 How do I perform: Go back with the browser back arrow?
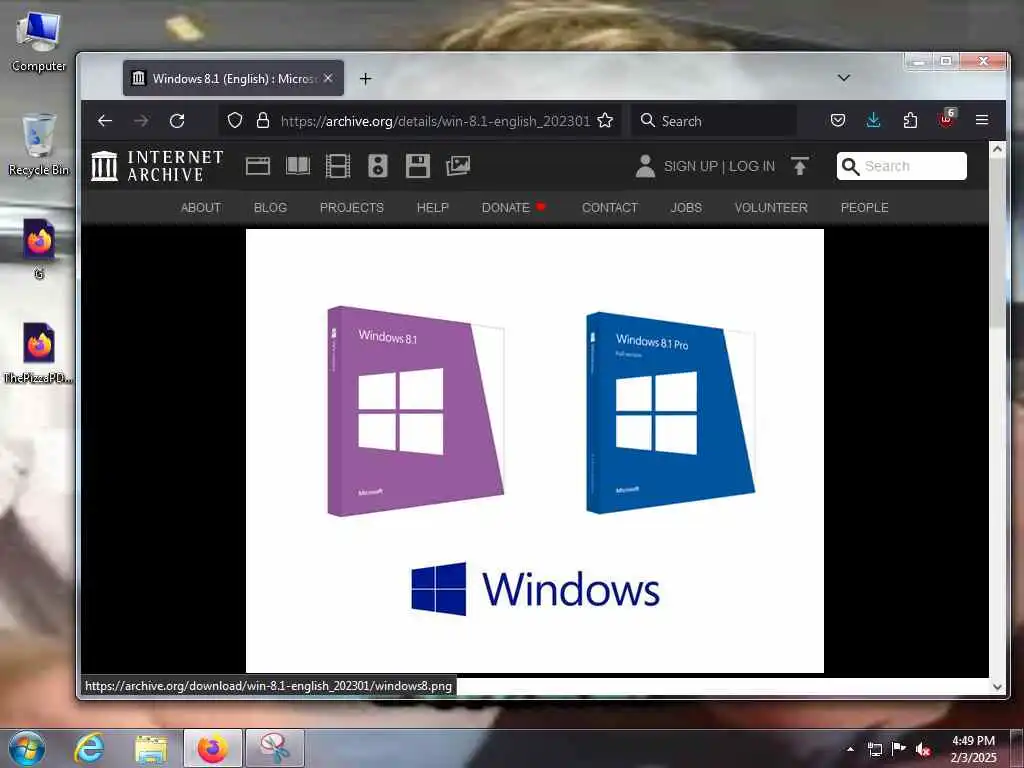click(104, 121)
